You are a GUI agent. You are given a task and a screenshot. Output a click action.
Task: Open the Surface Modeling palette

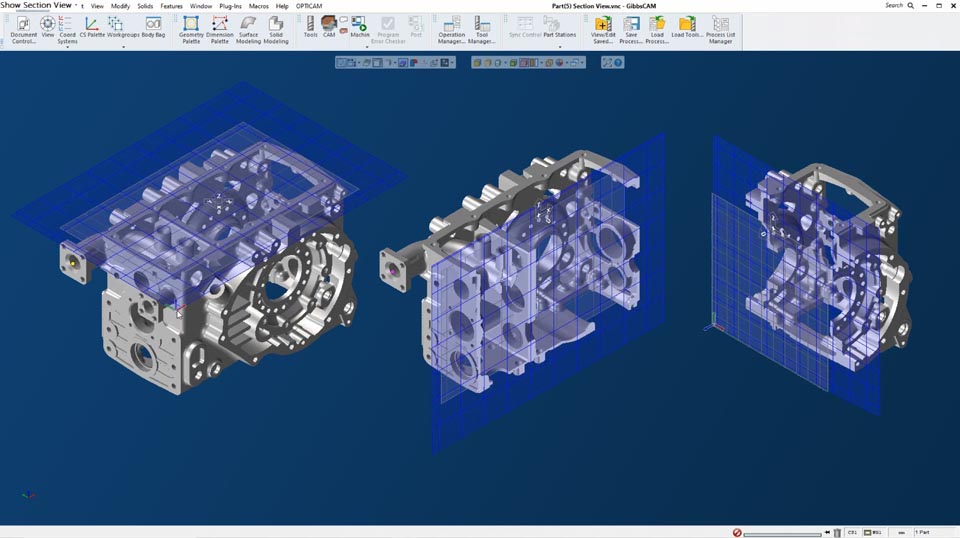pyautogui.click(x=248, y=28)
